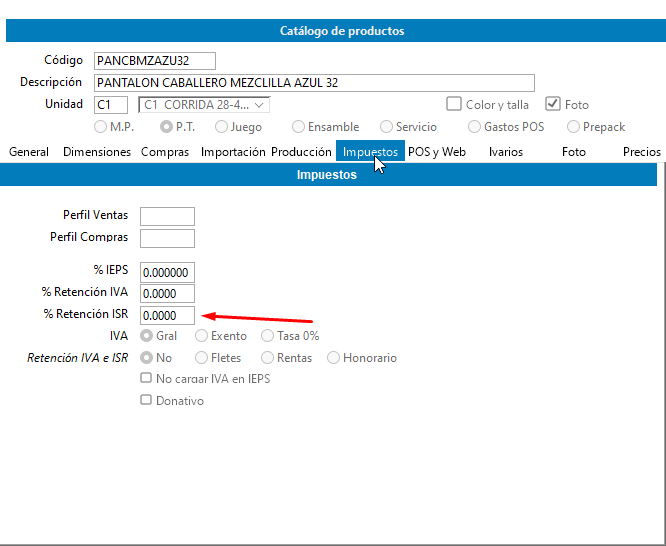666x546 pixels.
Task: Focus the Perfil Ventas field
Action: tap(167, 217)
